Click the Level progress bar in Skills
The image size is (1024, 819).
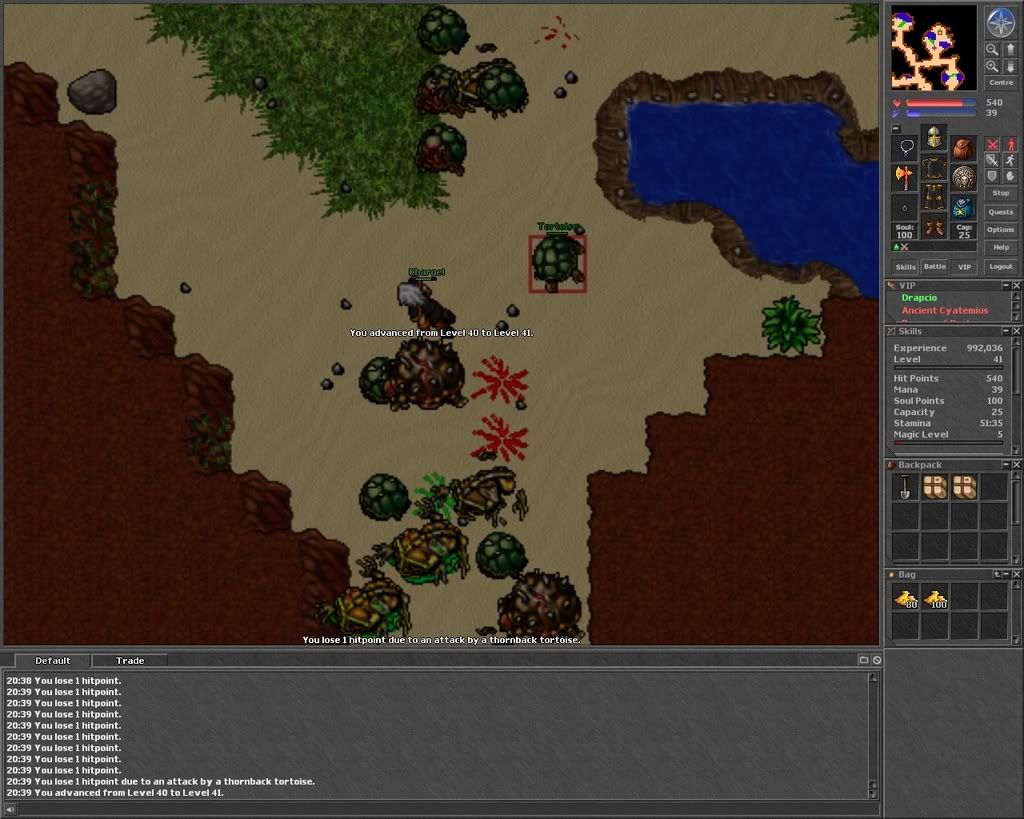point(948,368)
